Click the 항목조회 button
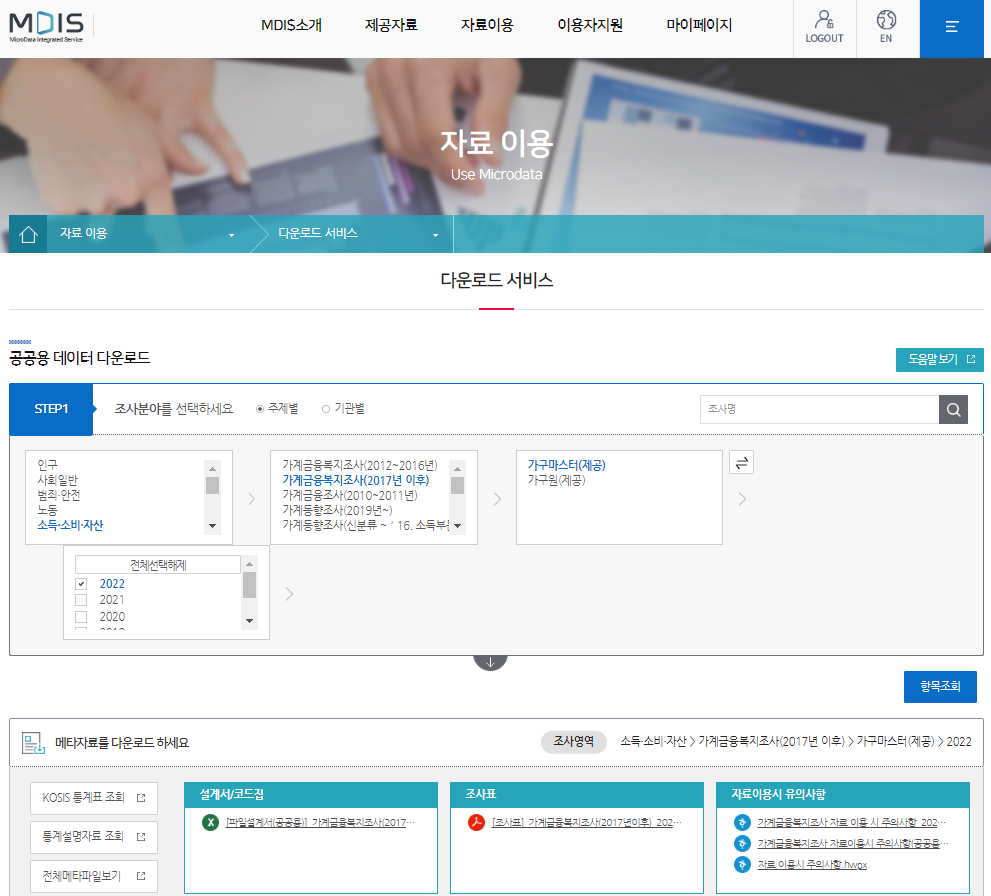The image size is (991, 896). tap(940, 687)
